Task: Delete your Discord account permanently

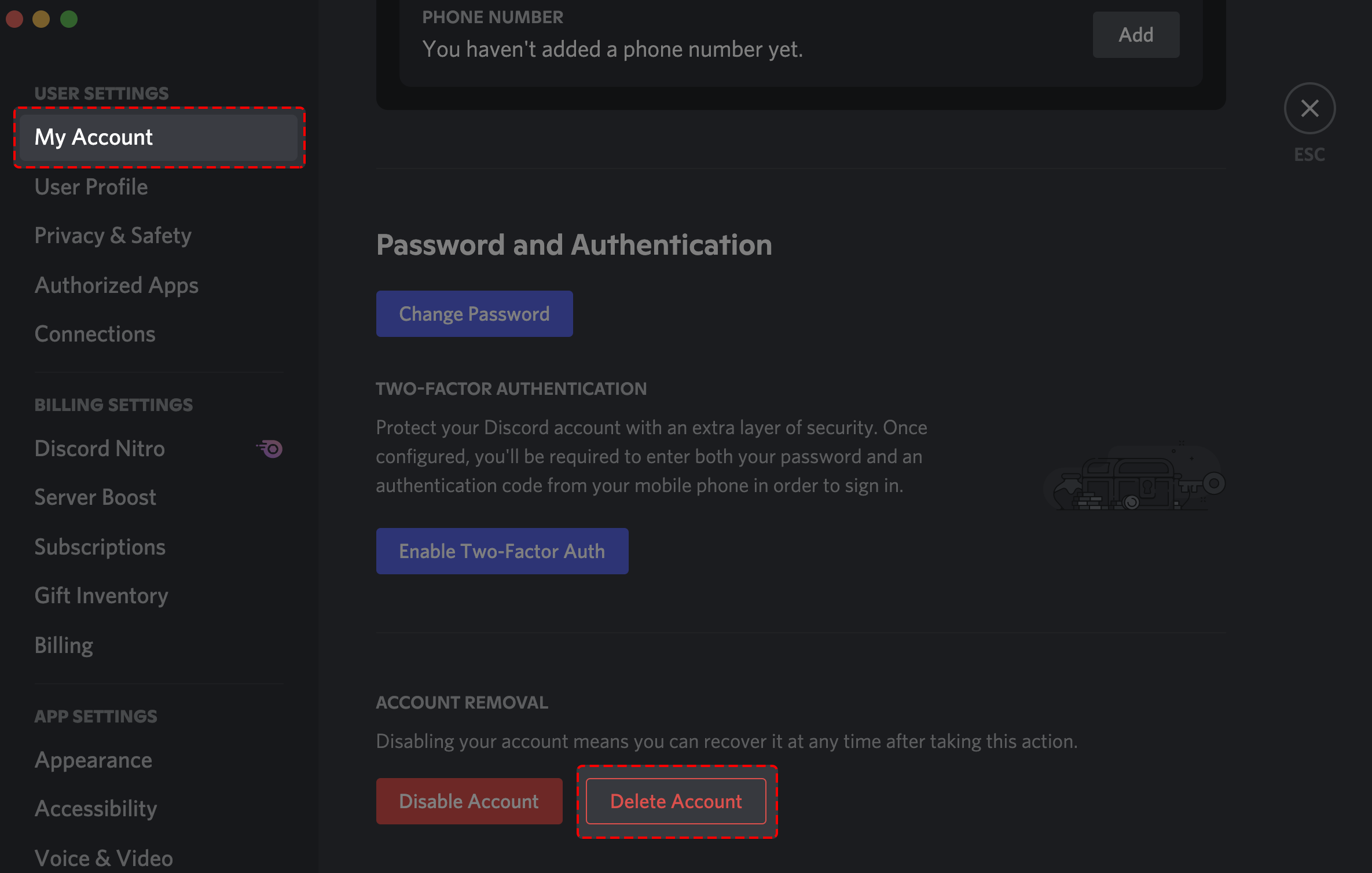Action: click(676, 800)
